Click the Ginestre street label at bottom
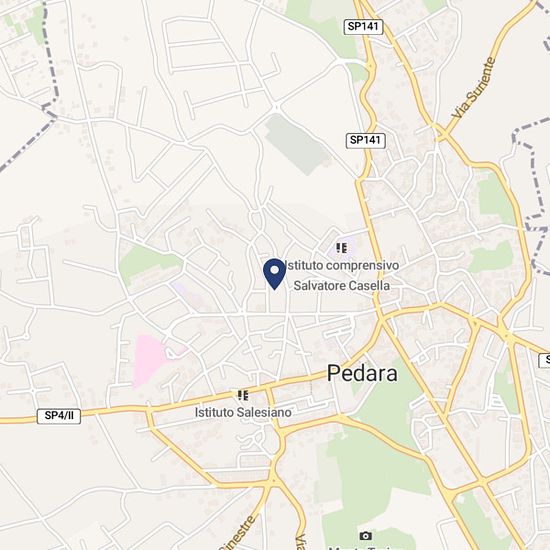Image resolution: width=550 pixels, height=550 pixels. click(x=236, y=534)
